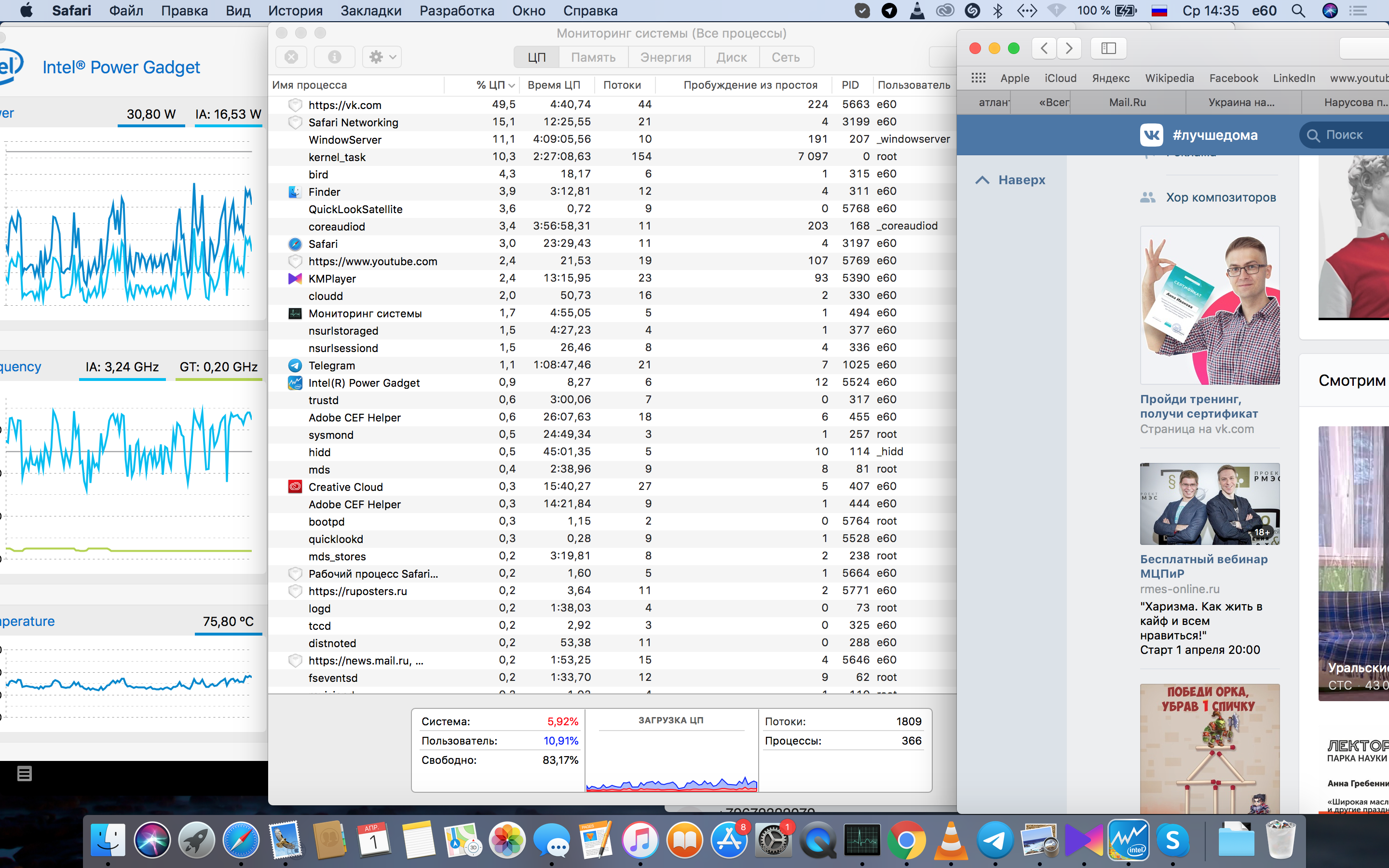Open Spotlight search in menu bar
The width and height of the screenshot is (1389, 868).
[1298, 10]
